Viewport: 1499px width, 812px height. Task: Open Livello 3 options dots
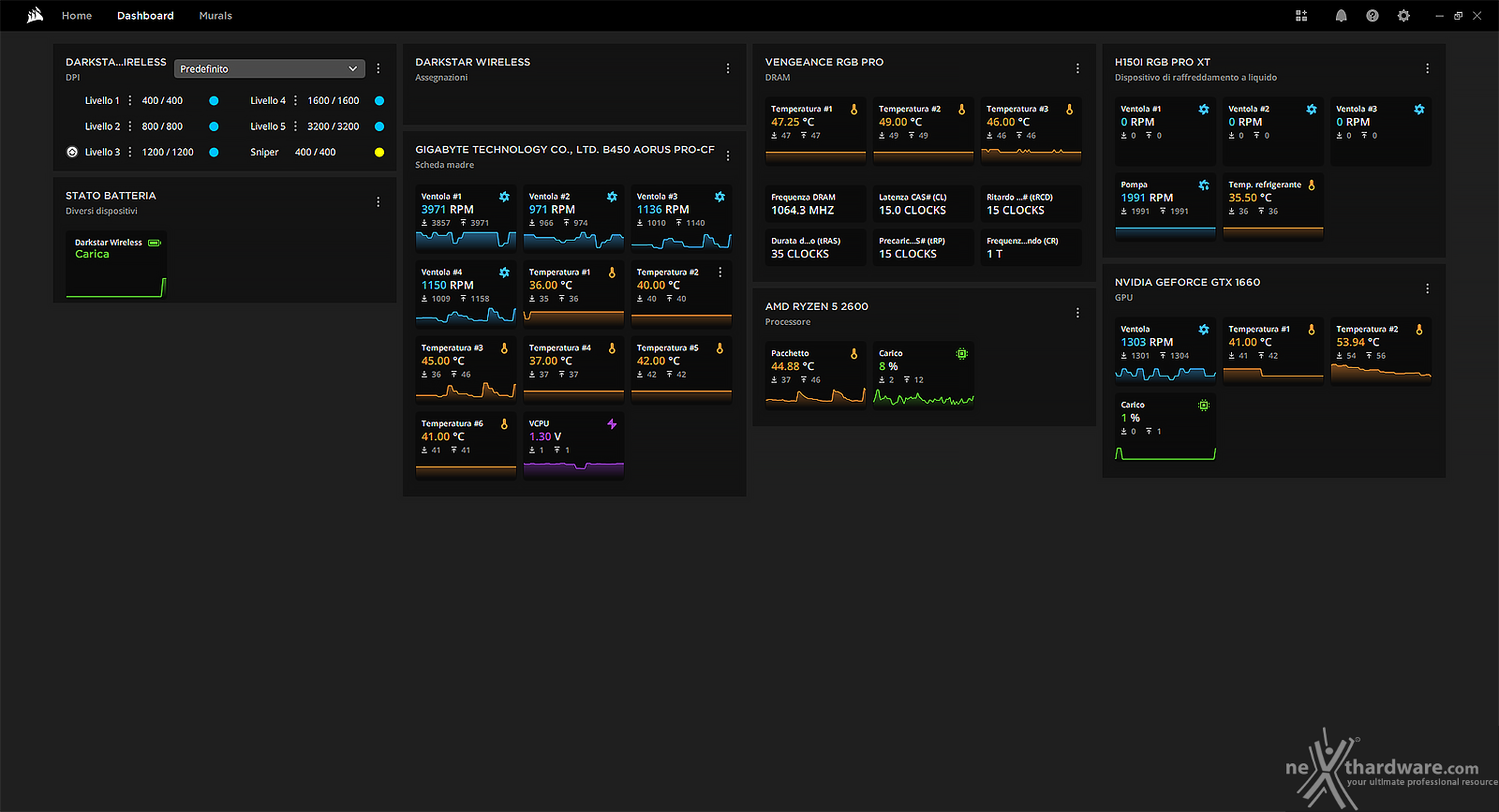130,152
